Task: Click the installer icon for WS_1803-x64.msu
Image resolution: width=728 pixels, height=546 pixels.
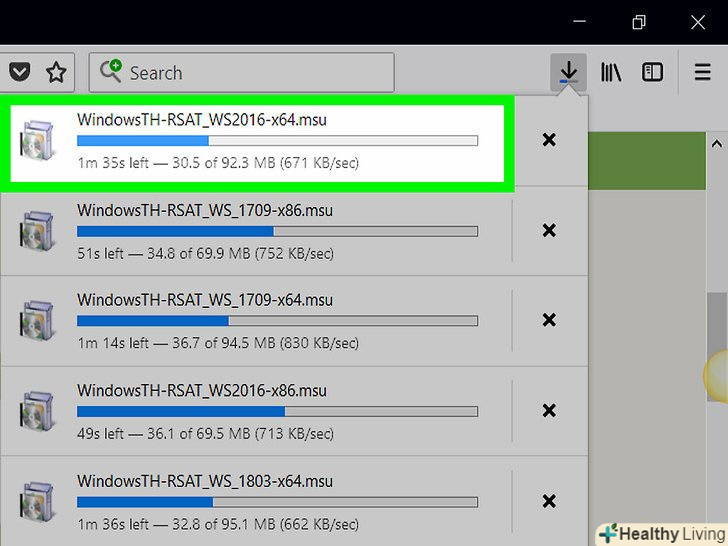Action: tap(38, 501)
